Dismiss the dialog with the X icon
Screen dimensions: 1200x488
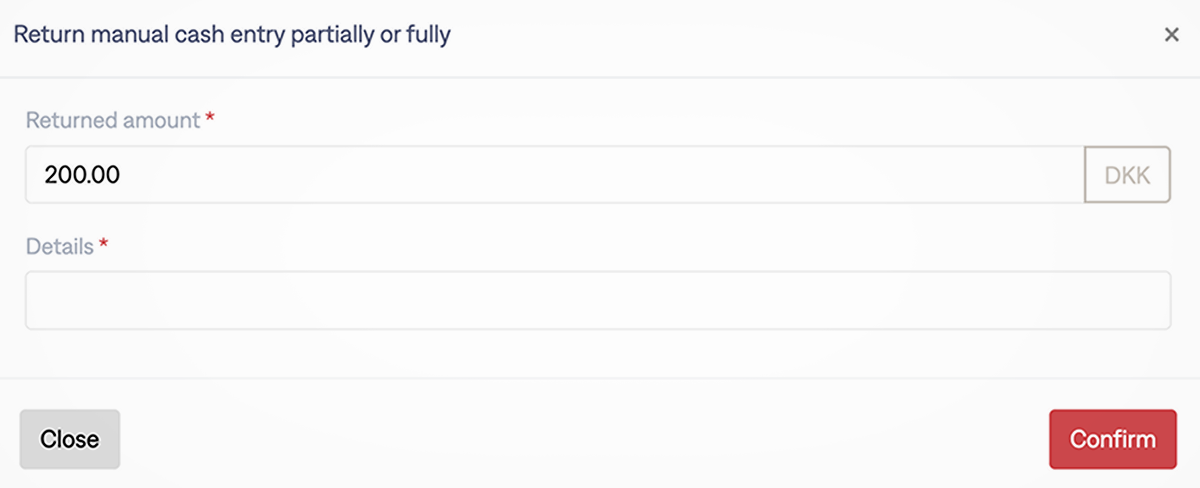click(1172, 35)
